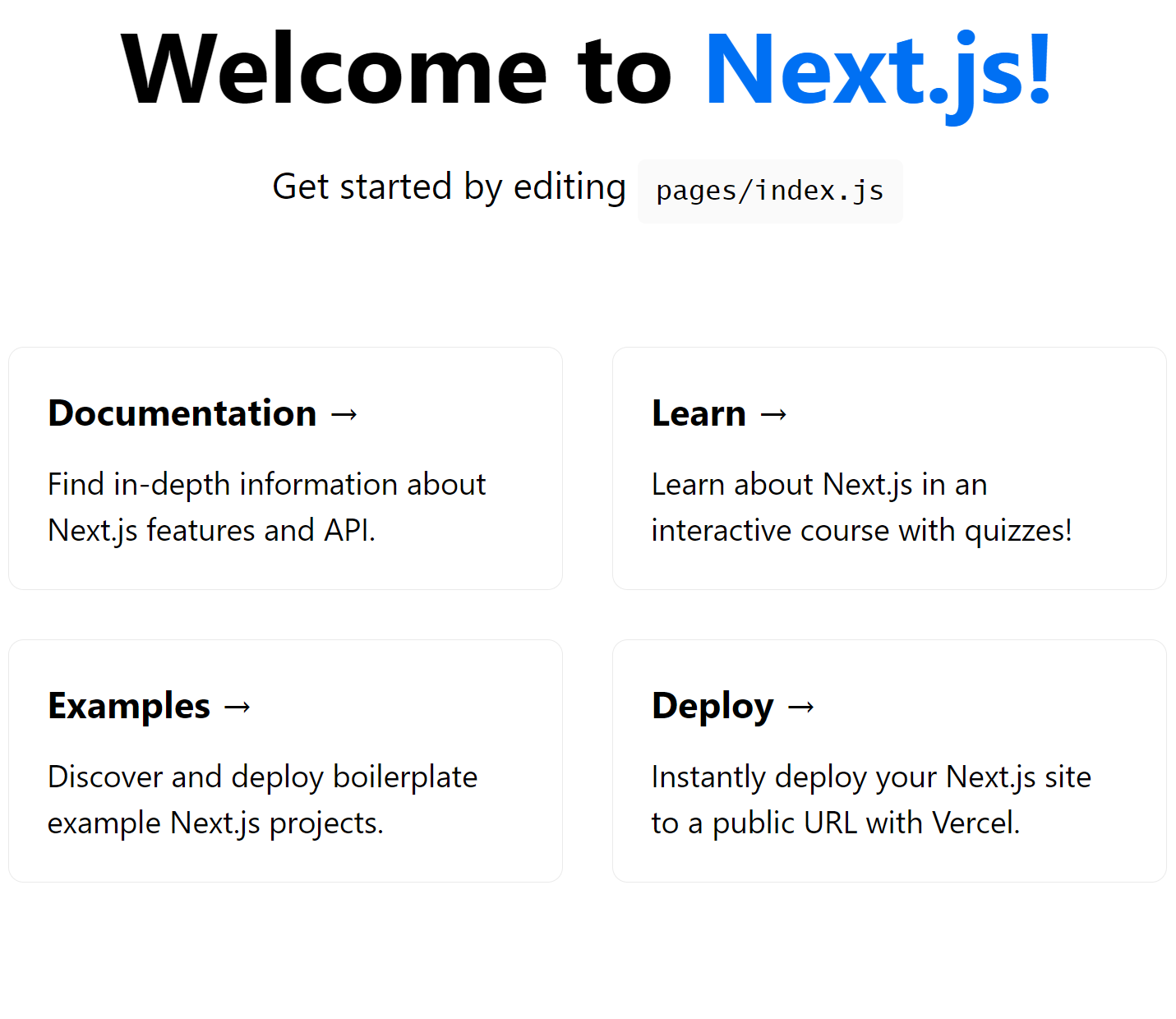The image size is (1176, 1019).
Task: Click 'Next.js features and API.' text line
Action: (211, 531)
